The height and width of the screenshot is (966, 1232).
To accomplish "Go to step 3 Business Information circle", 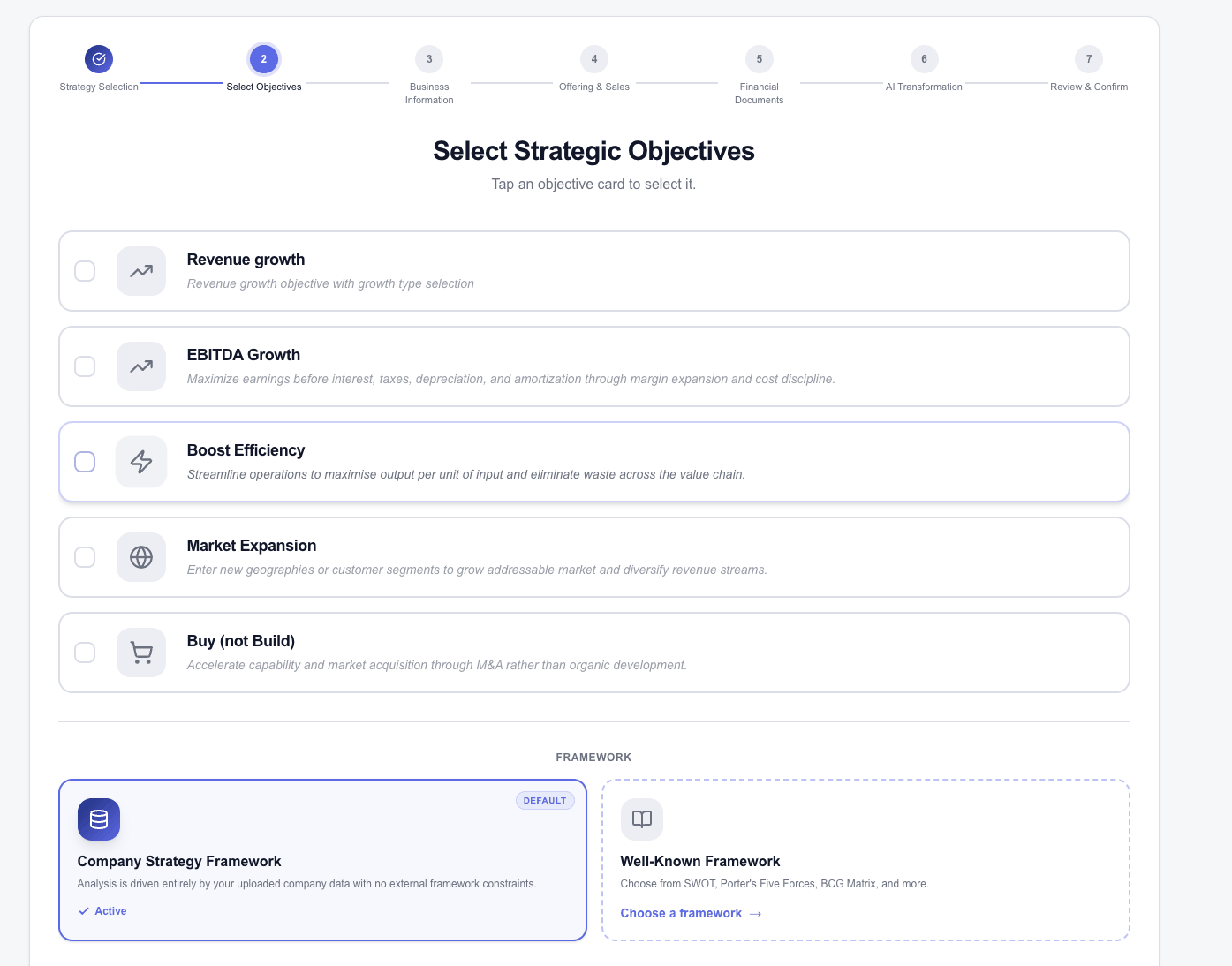I will 429,59.
